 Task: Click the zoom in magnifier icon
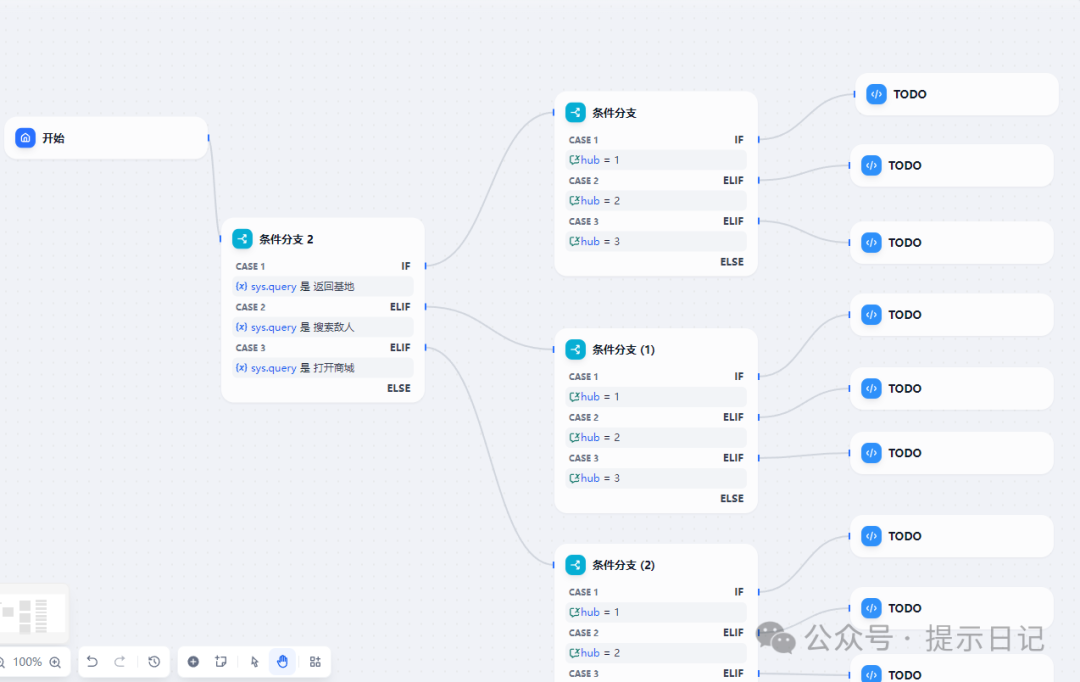tap(55, 662)
